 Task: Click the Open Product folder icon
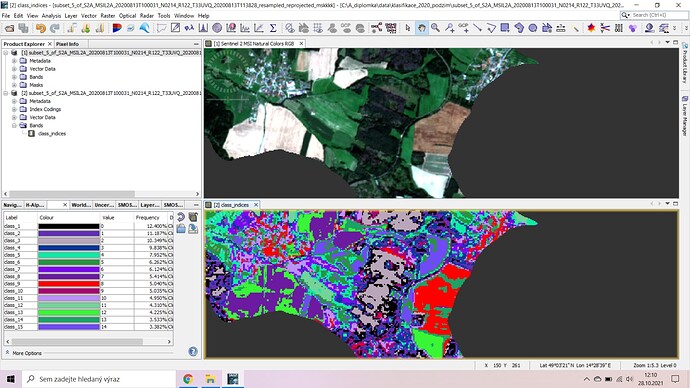click(9, 28)
